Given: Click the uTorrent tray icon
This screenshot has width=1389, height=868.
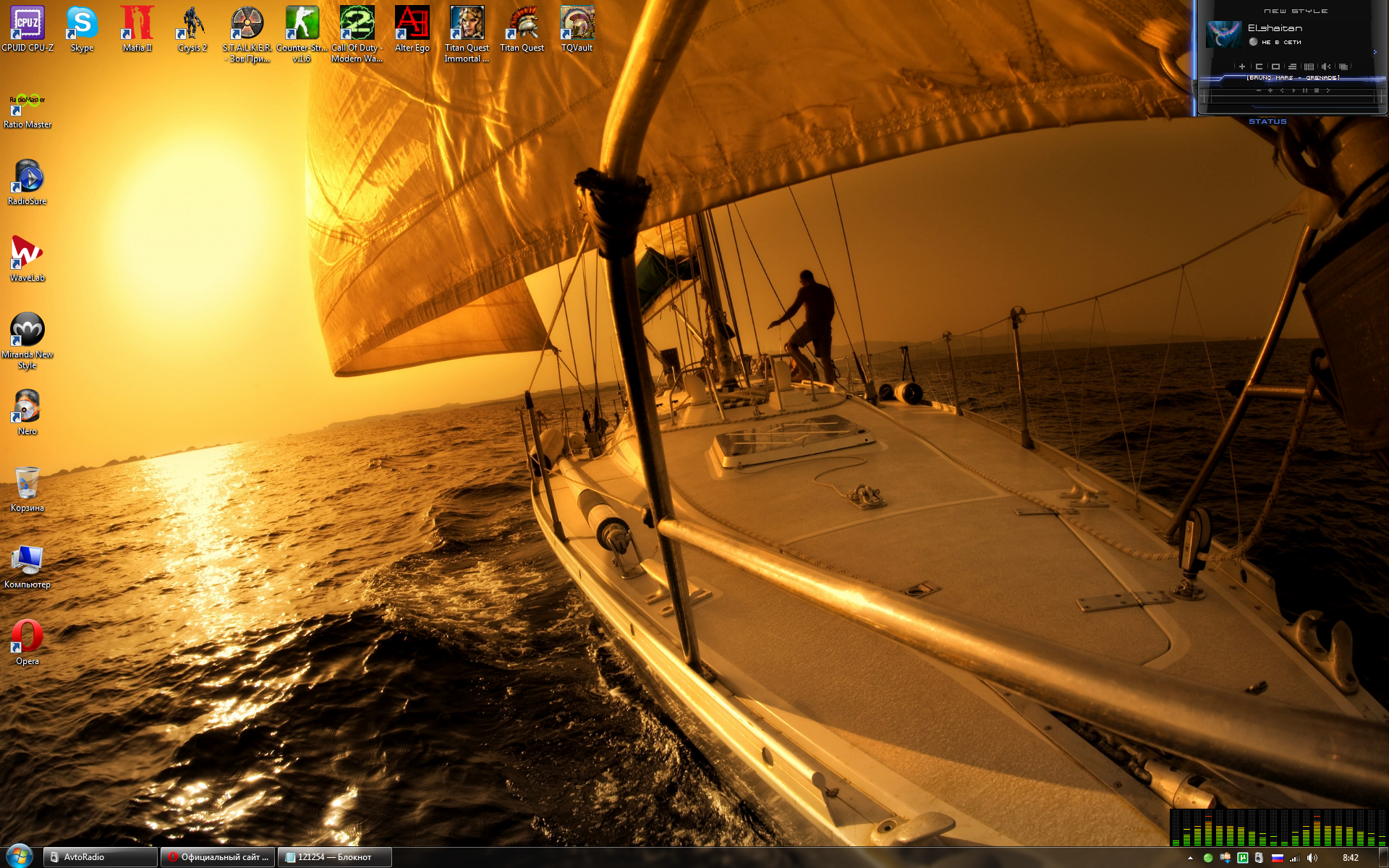Looking at the screenshot, I should click(x=1242, y=858).
